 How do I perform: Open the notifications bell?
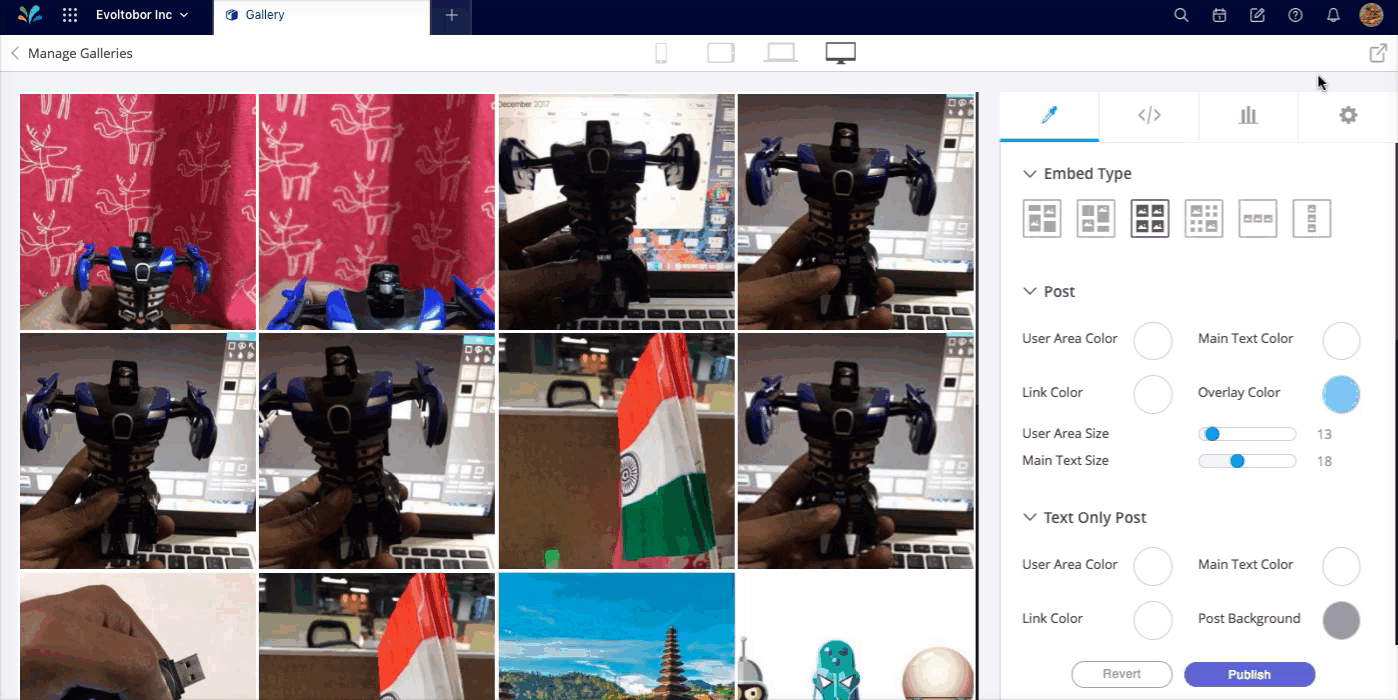(1333, 15)
